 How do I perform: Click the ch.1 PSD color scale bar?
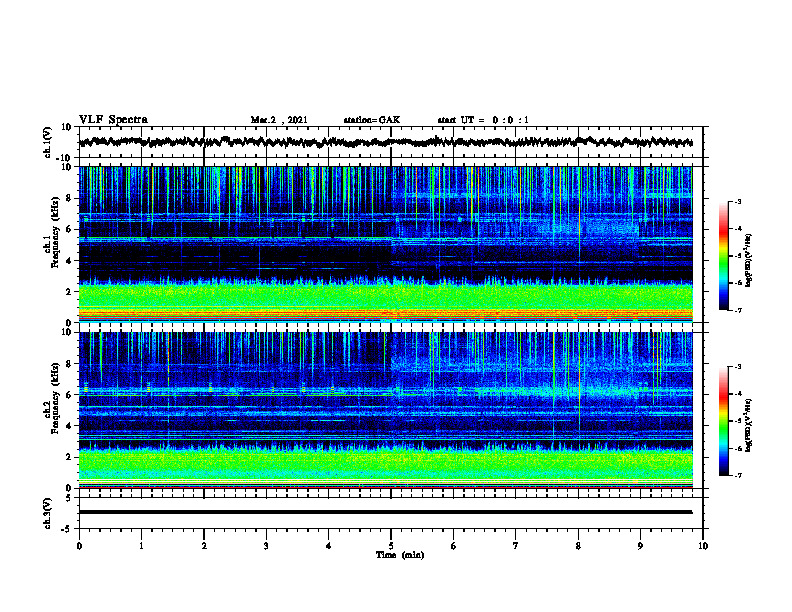point(724,256)
